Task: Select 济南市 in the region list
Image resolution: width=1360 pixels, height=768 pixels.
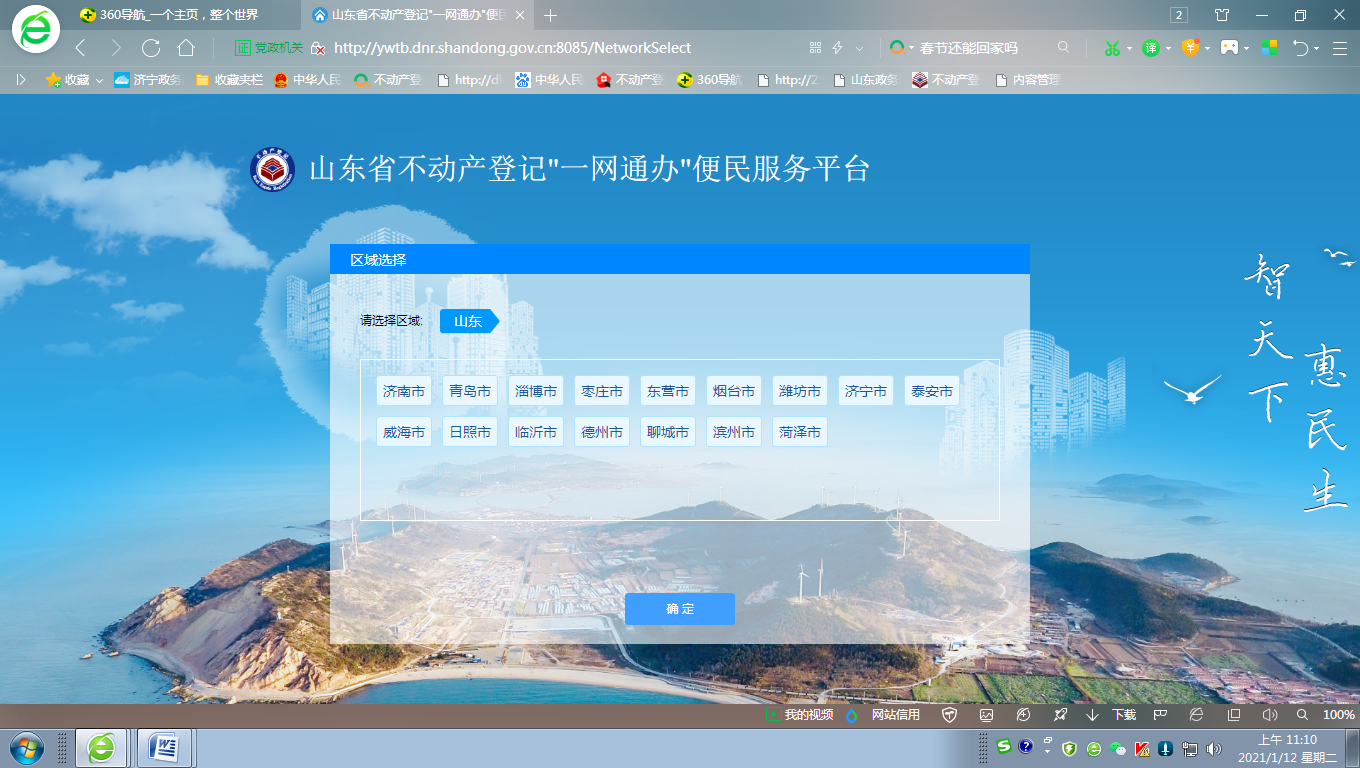Action: pyautogui.click(x=404, y=391)
